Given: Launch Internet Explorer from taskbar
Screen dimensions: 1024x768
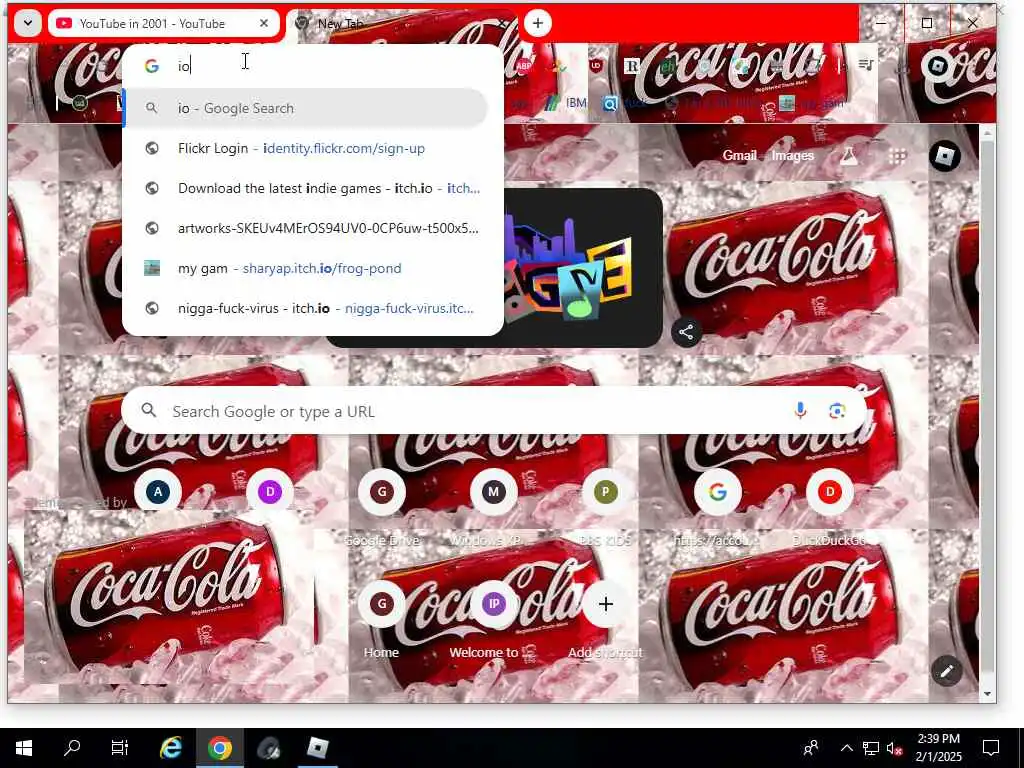Looking at the screenshot, I should click(170, 748).
